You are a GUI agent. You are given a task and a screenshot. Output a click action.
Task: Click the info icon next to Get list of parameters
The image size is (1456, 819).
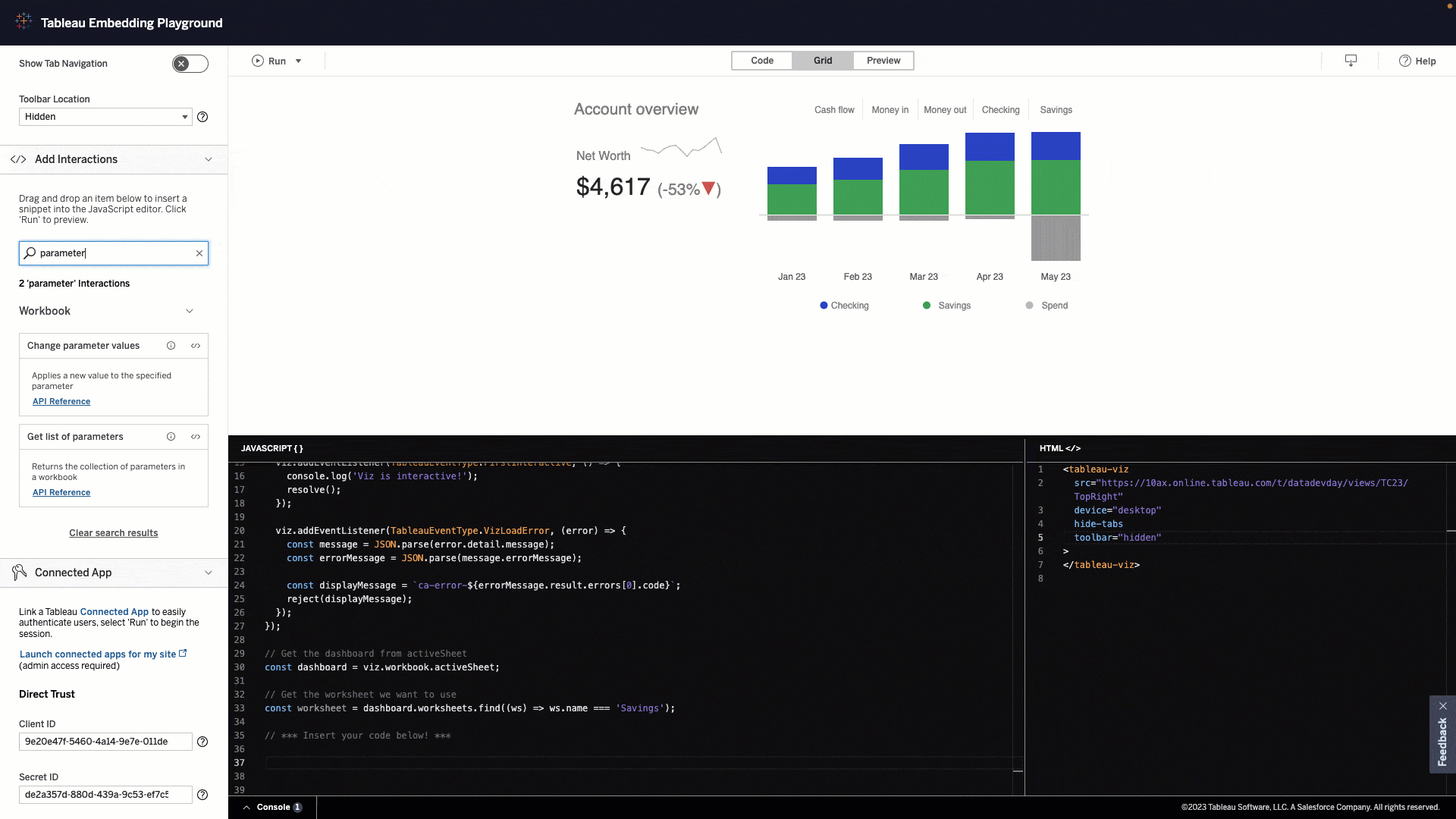(171, 436)
